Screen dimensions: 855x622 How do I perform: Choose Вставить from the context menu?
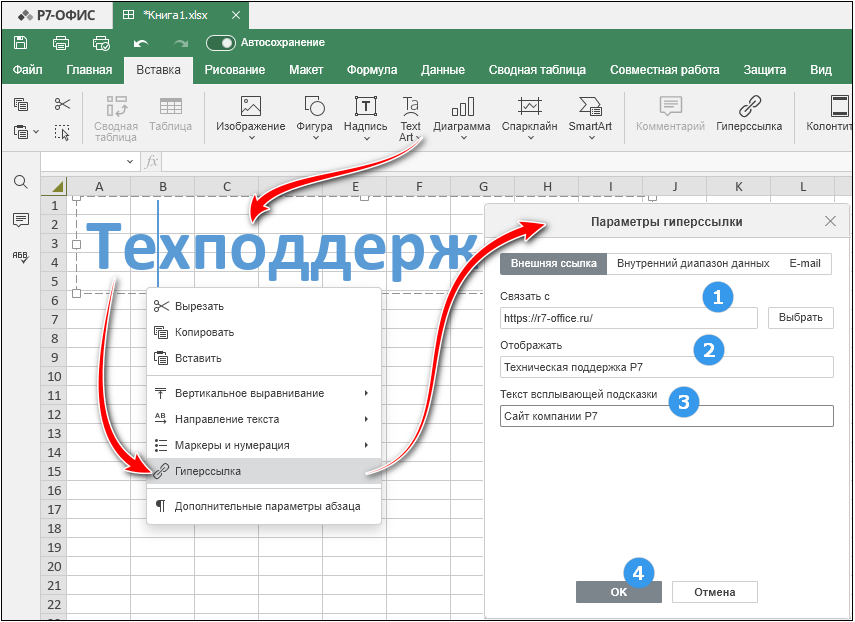click(264, 358)
